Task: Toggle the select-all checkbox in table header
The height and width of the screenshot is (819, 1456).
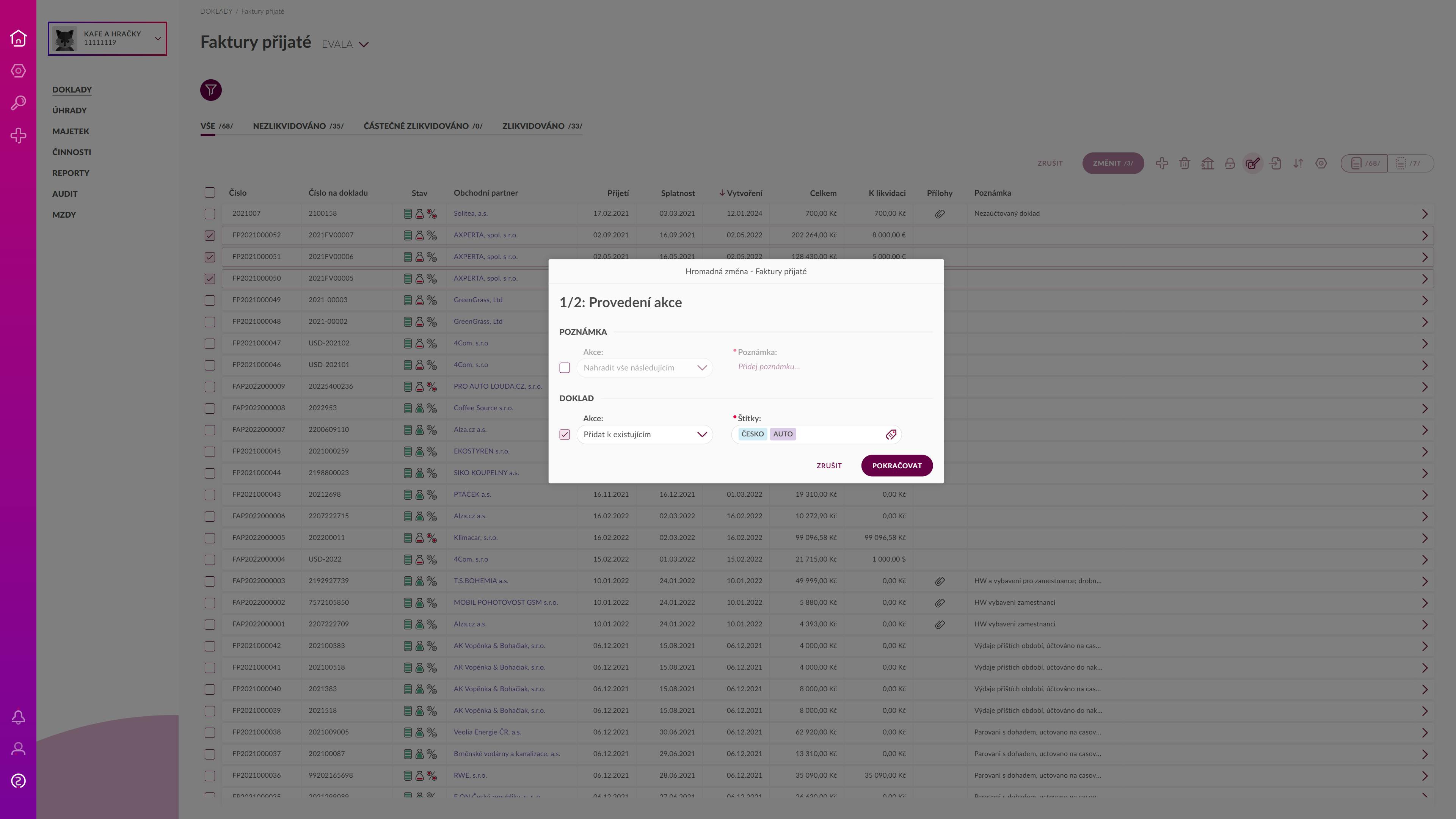Action: click(210, 193)
